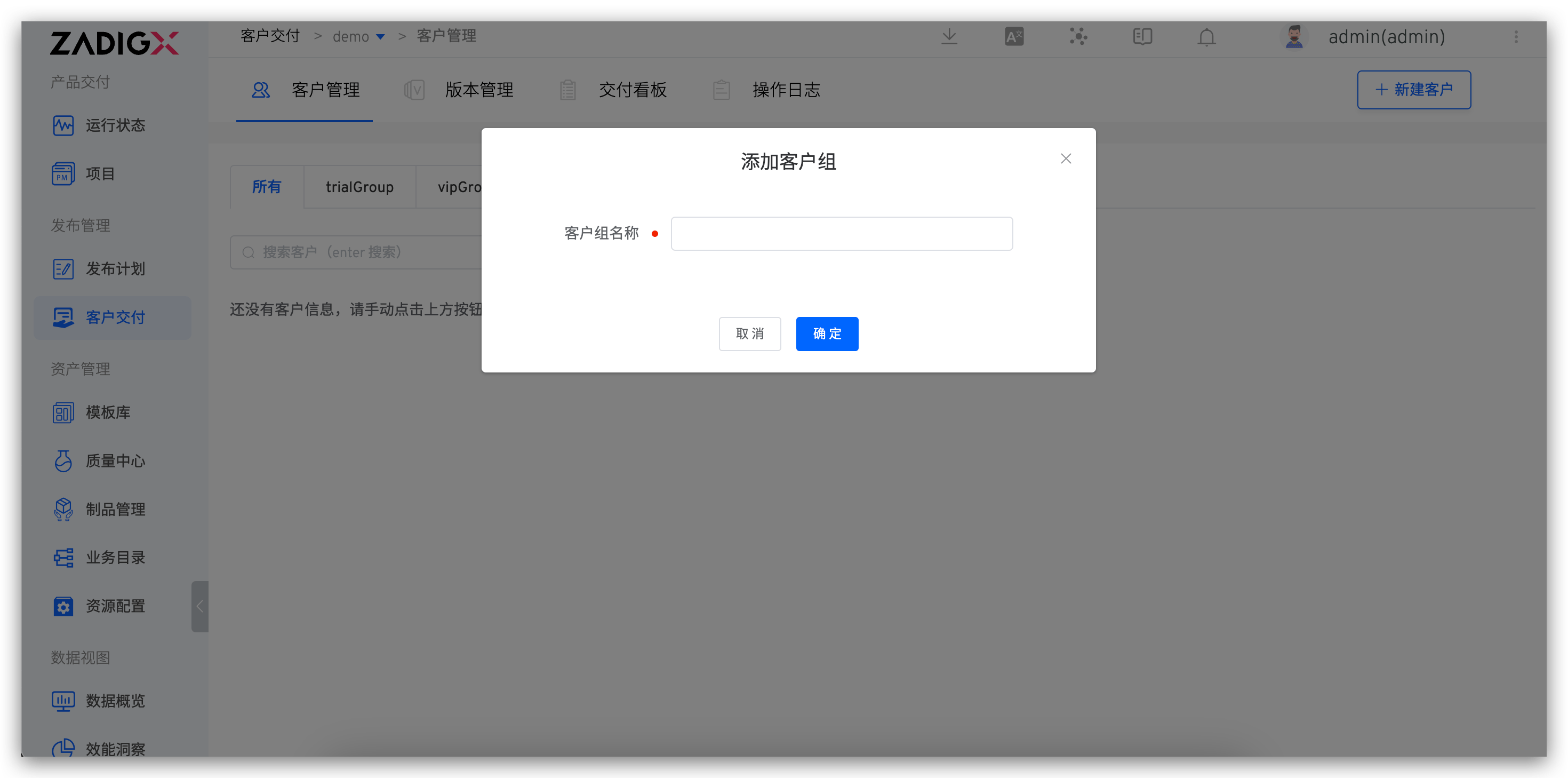Viewport: 1568px width, 778px height.
Task: Open the 模板库 sidebar item
Action: 107,412
